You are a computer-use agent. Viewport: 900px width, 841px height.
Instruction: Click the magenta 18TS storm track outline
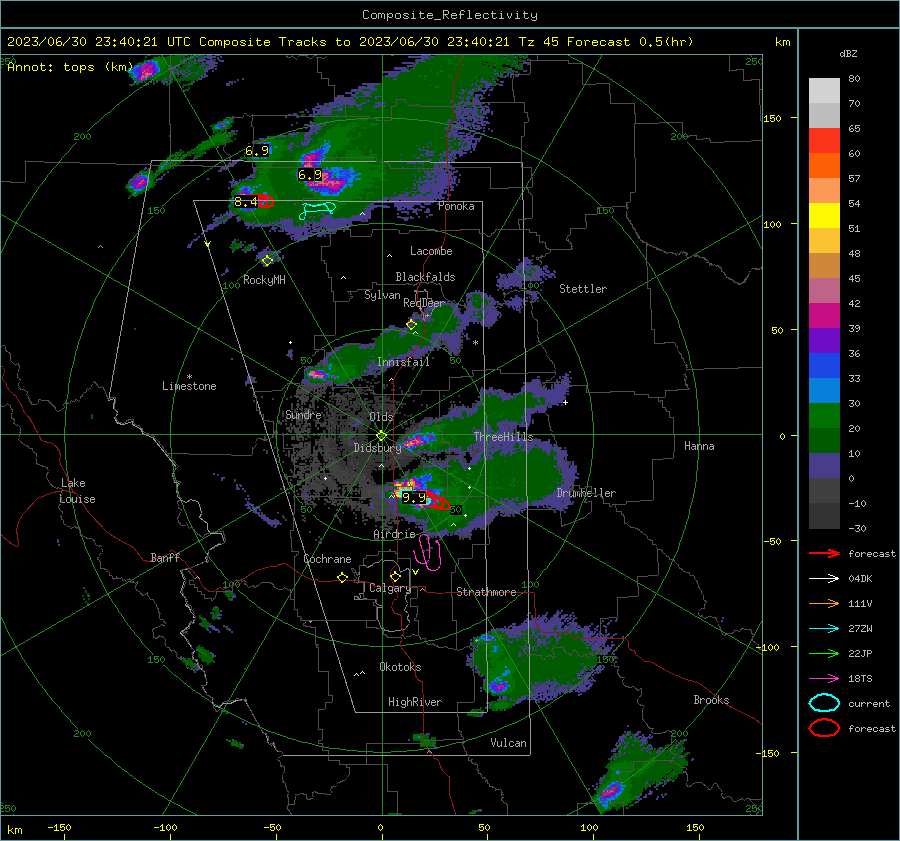[x=428, y=552]
